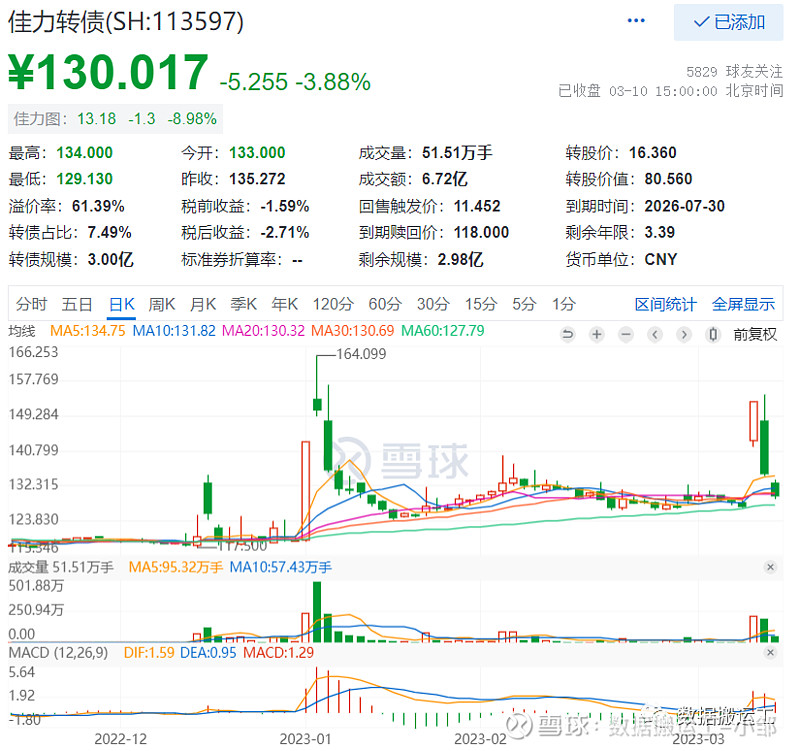The image size is (800, 751).
Task: Switch to the 120分 interval tab
Action: 333,305
